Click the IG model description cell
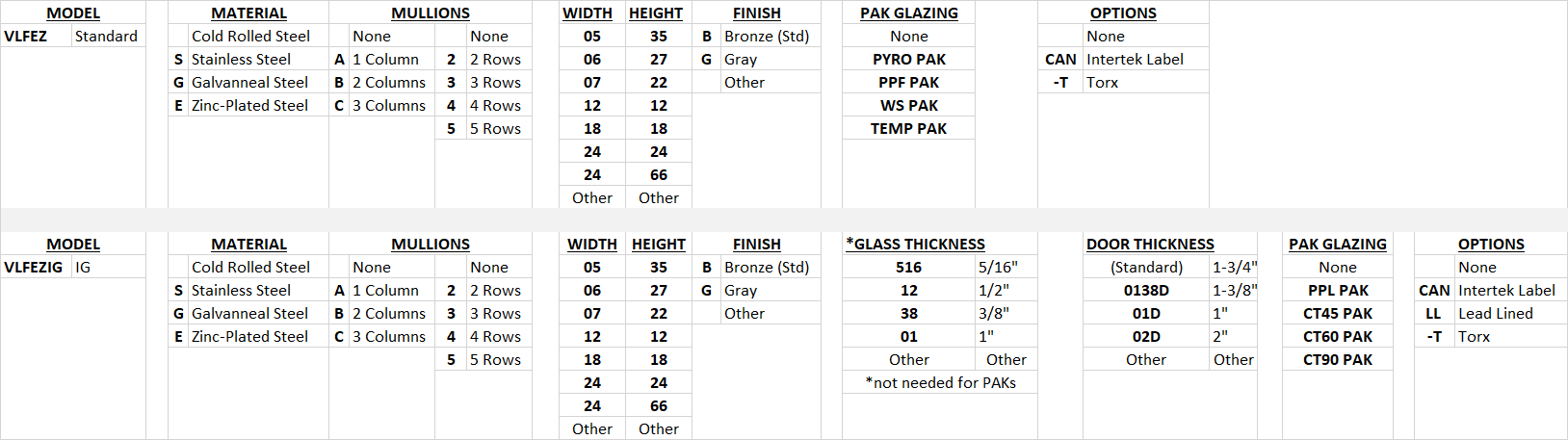This screenshot has height=440, width=1568. coord(83,268)
